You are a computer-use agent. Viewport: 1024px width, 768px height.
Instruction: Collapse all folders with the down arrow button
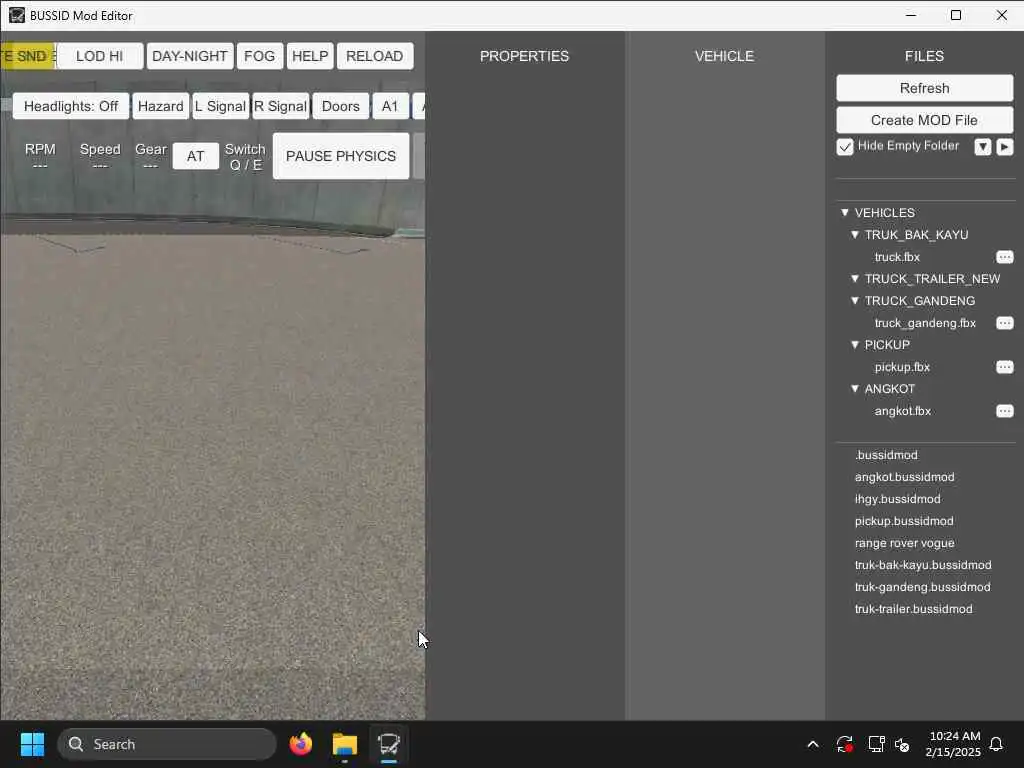tap(982, 147)
